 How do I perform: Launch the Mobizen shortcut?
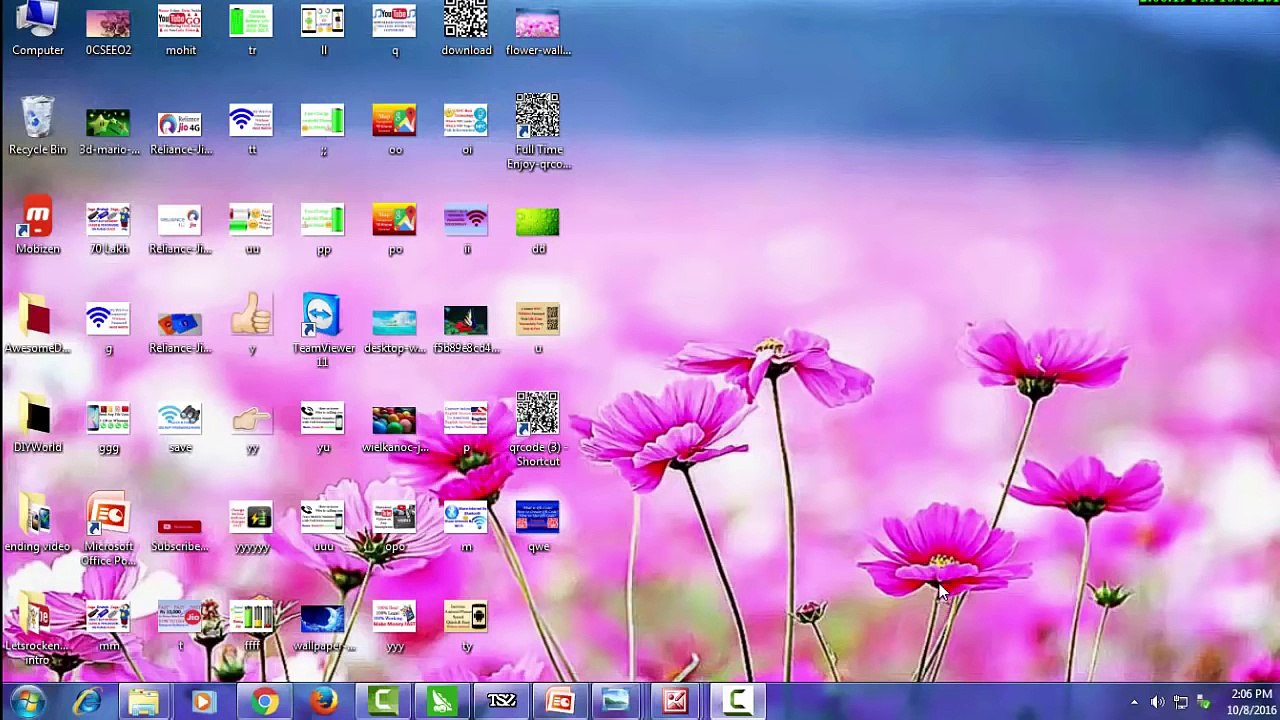pos(38,220)
